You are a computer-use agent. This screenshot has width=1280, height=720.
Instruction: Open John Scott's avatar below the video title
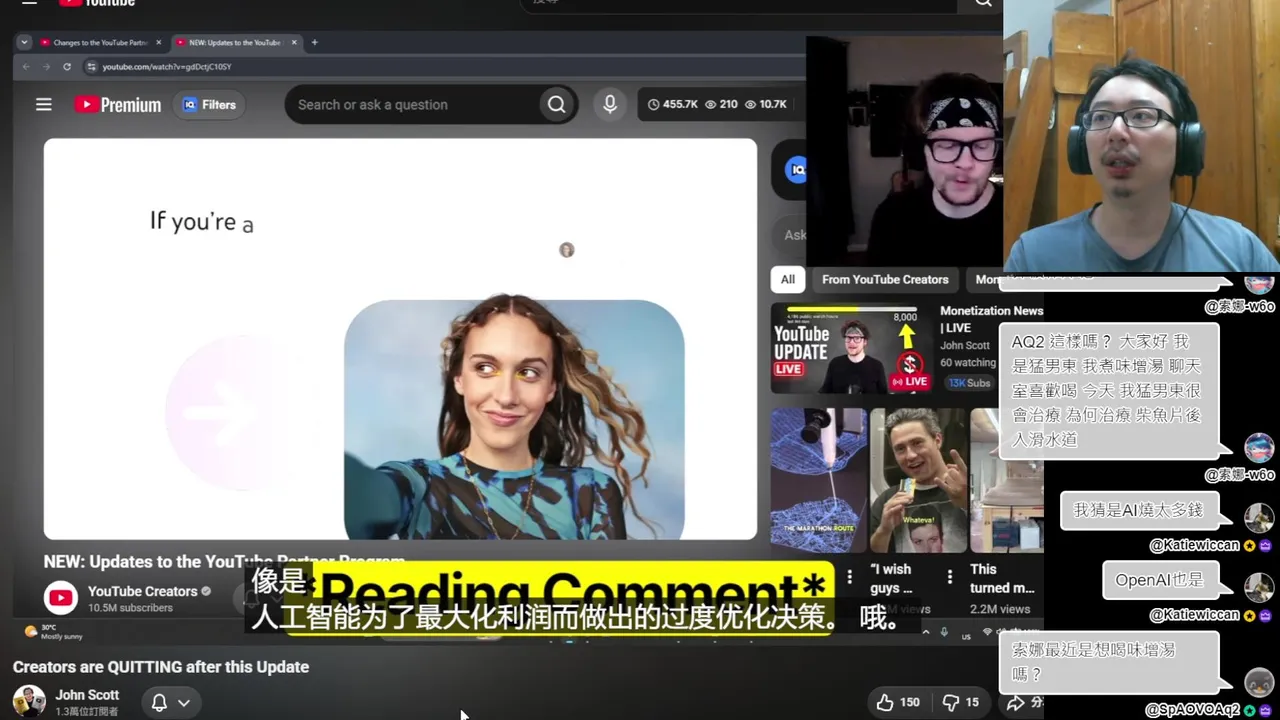click(x=29, y=701)
